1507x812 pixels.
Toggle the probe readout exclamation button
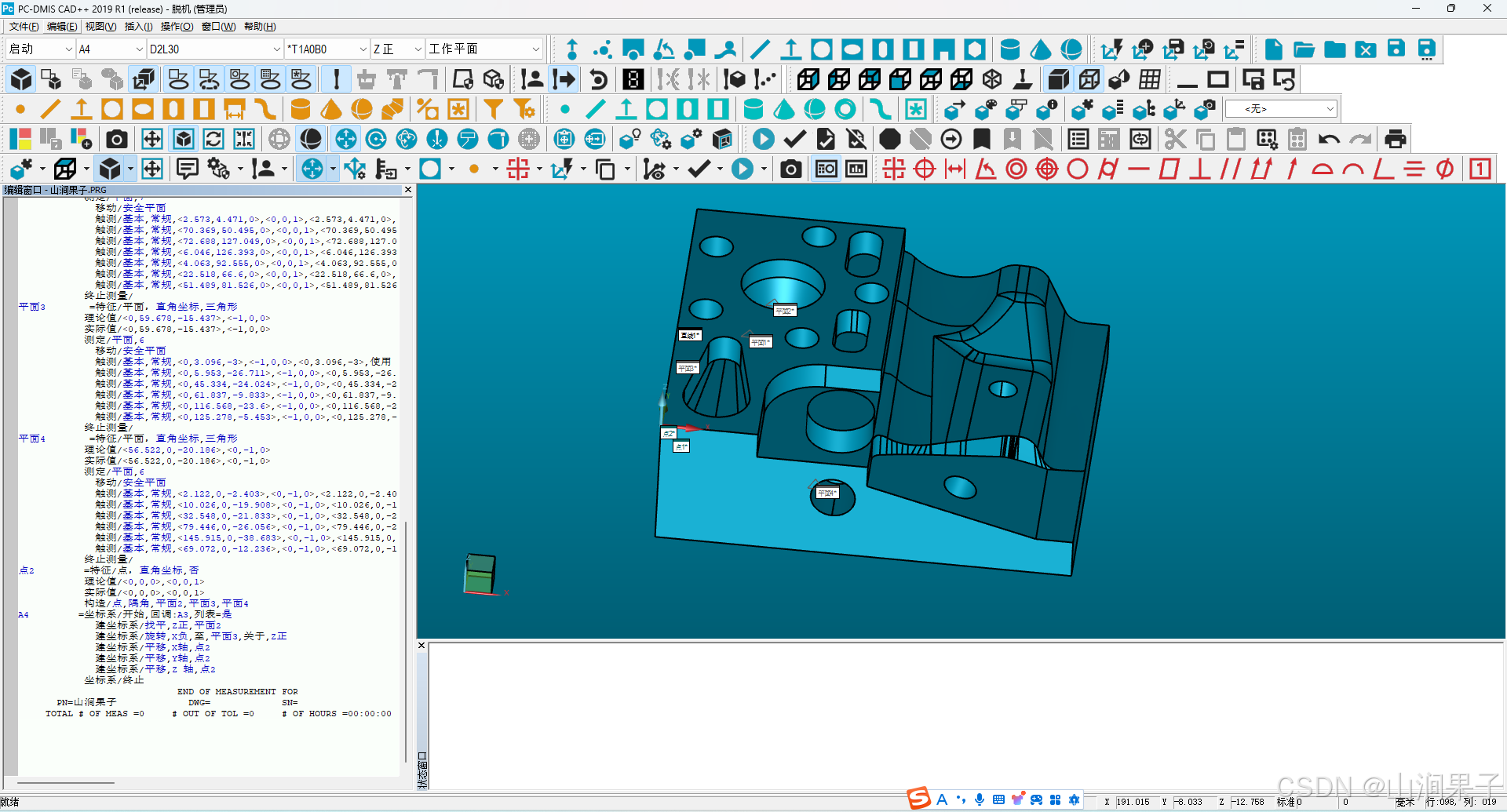pyautogui.click(x=337, y=79)
